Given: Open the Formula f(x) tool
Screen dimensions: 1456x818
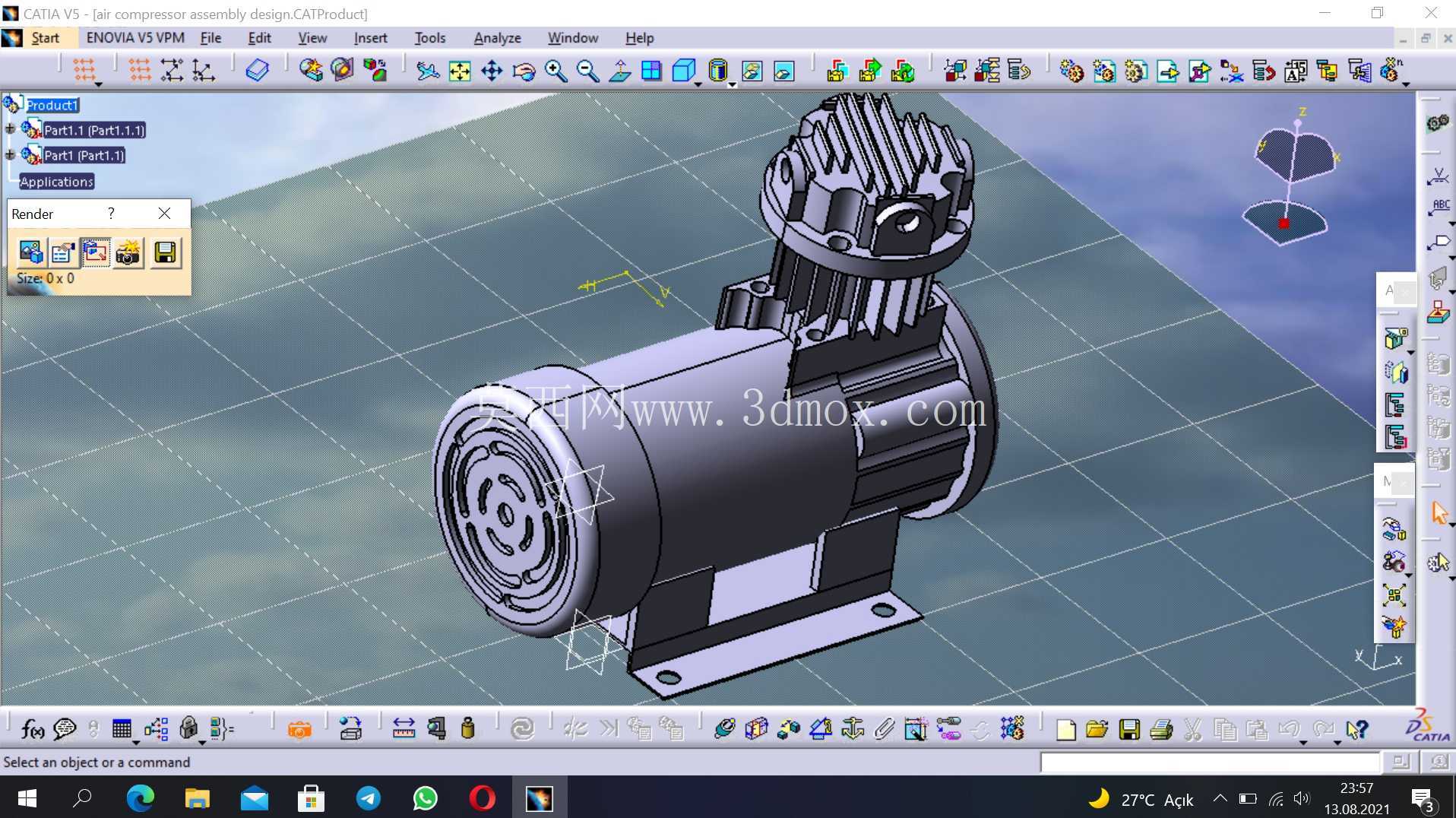Looking at the screenshot, I should coord(32,729).
